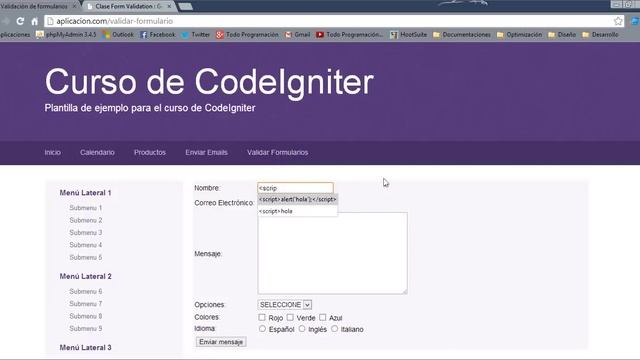Open the Desarrollo bookmarks folder
This screenshot has width=640, height=360.
coord(600,35)
